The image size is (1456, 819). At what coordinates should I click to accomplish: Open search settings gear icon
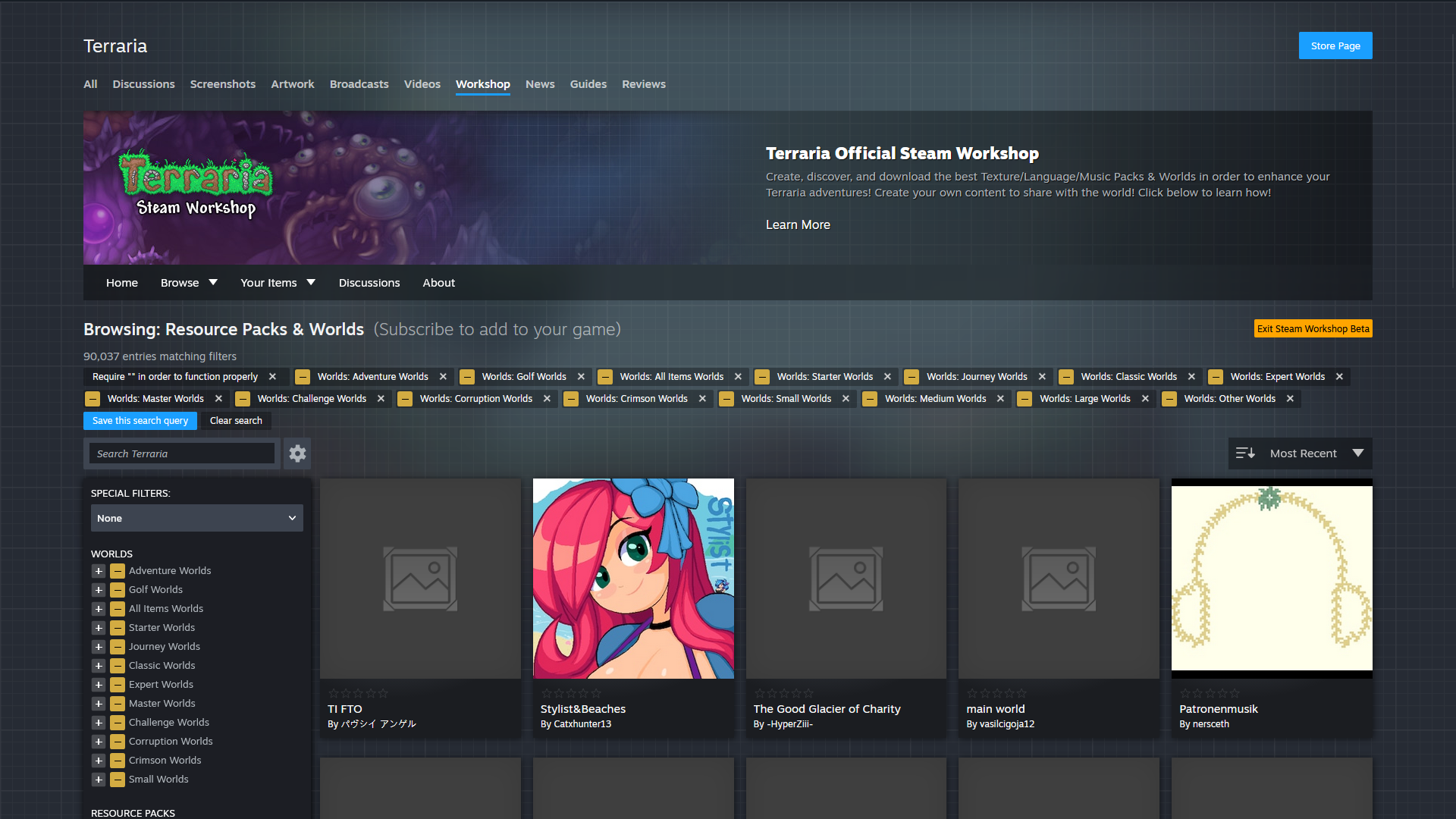pos(297,453)
